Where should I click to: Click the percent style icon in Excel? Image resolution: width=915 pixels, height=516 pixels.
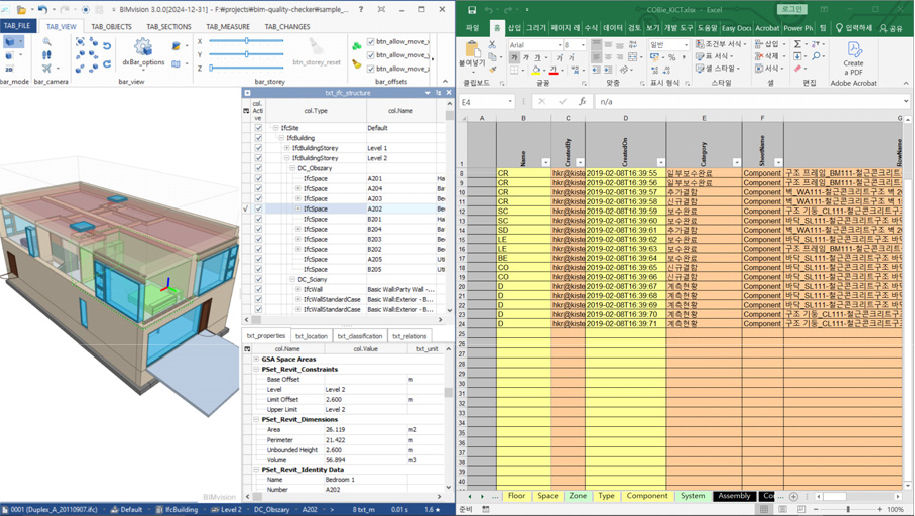tap(672, 57)
